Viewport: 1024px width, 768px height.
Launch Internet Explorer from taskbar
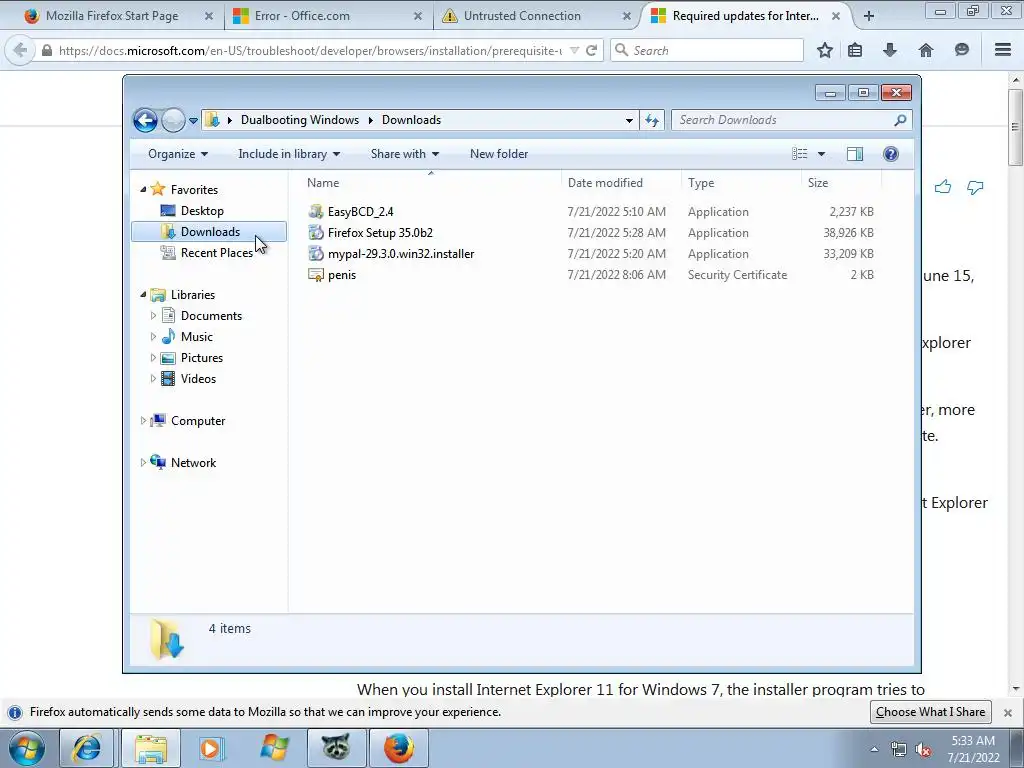pyautogui.click(x=88, y=748)
